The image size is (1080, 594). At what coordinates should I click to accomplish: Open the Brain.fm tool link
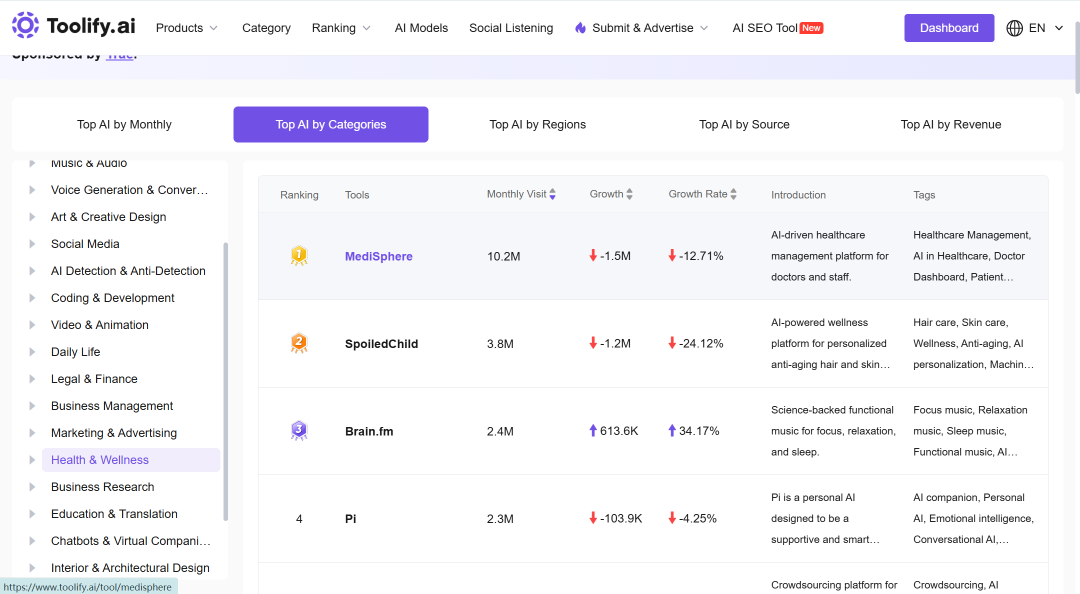coord(369,431)
